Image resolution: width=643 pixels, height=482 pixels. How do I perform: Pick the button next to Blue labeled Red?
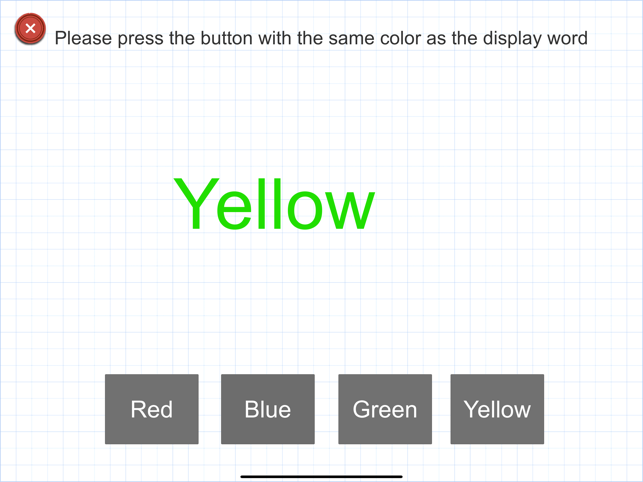coord(152,409)
